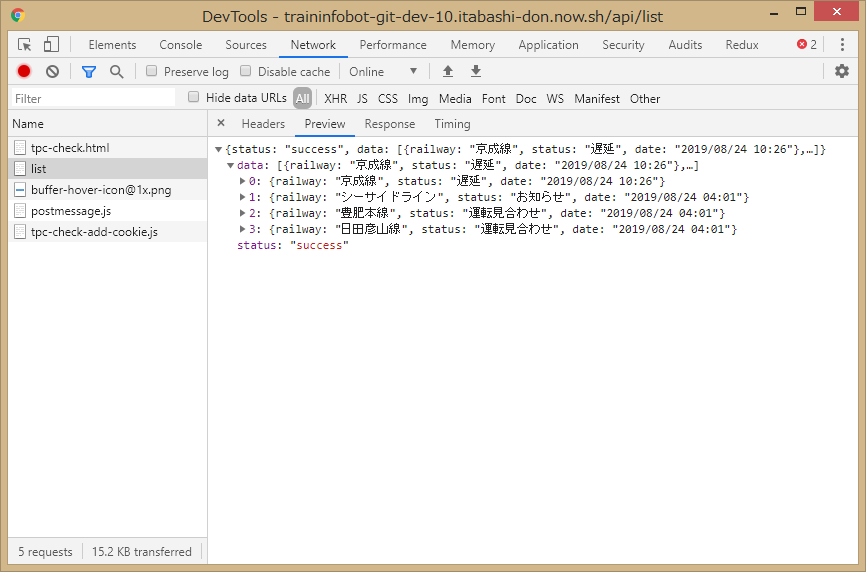Screen dimensions: 866x572
Task: Click the inspect element picker icon
Action: coord(25,45)
